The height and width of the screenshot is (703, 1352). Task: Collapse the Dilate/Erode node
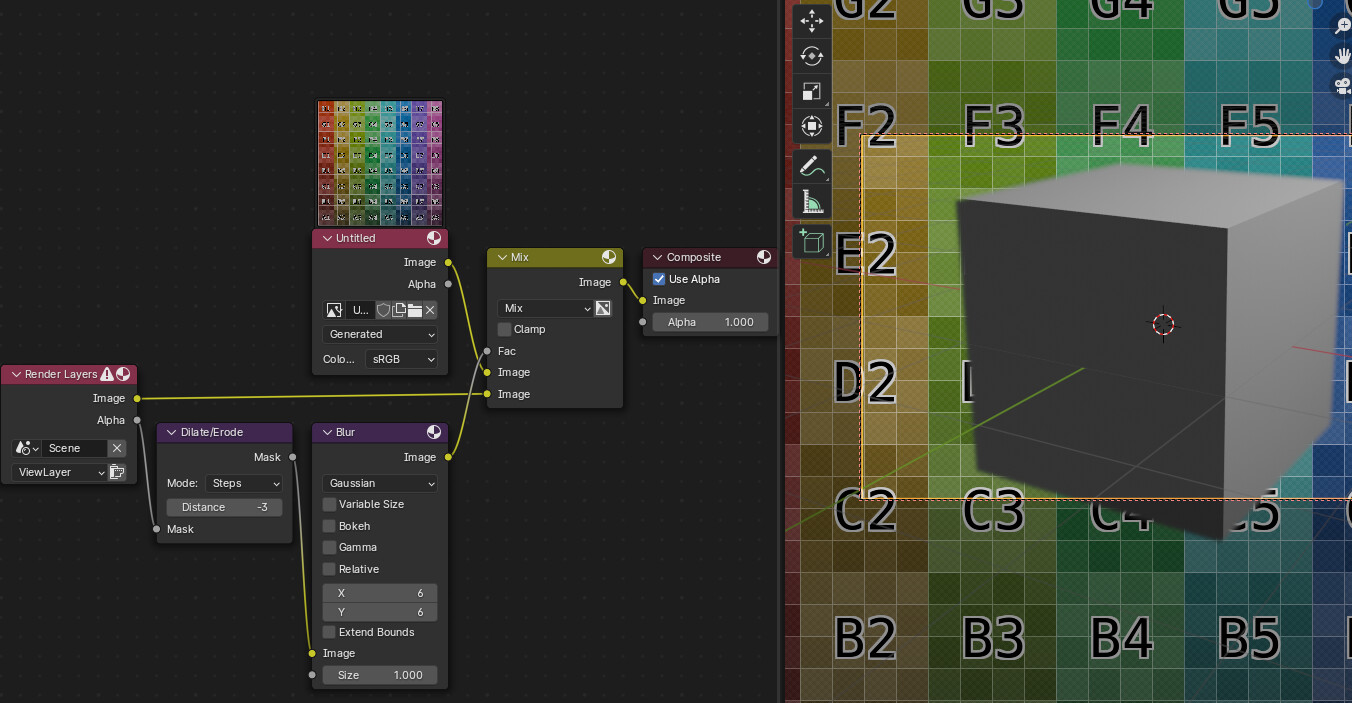click(x=172, y=432)
